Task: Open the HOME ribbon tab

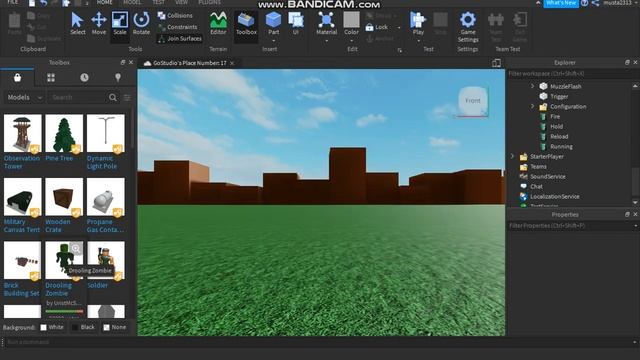Action: click(x=104, y=2)
